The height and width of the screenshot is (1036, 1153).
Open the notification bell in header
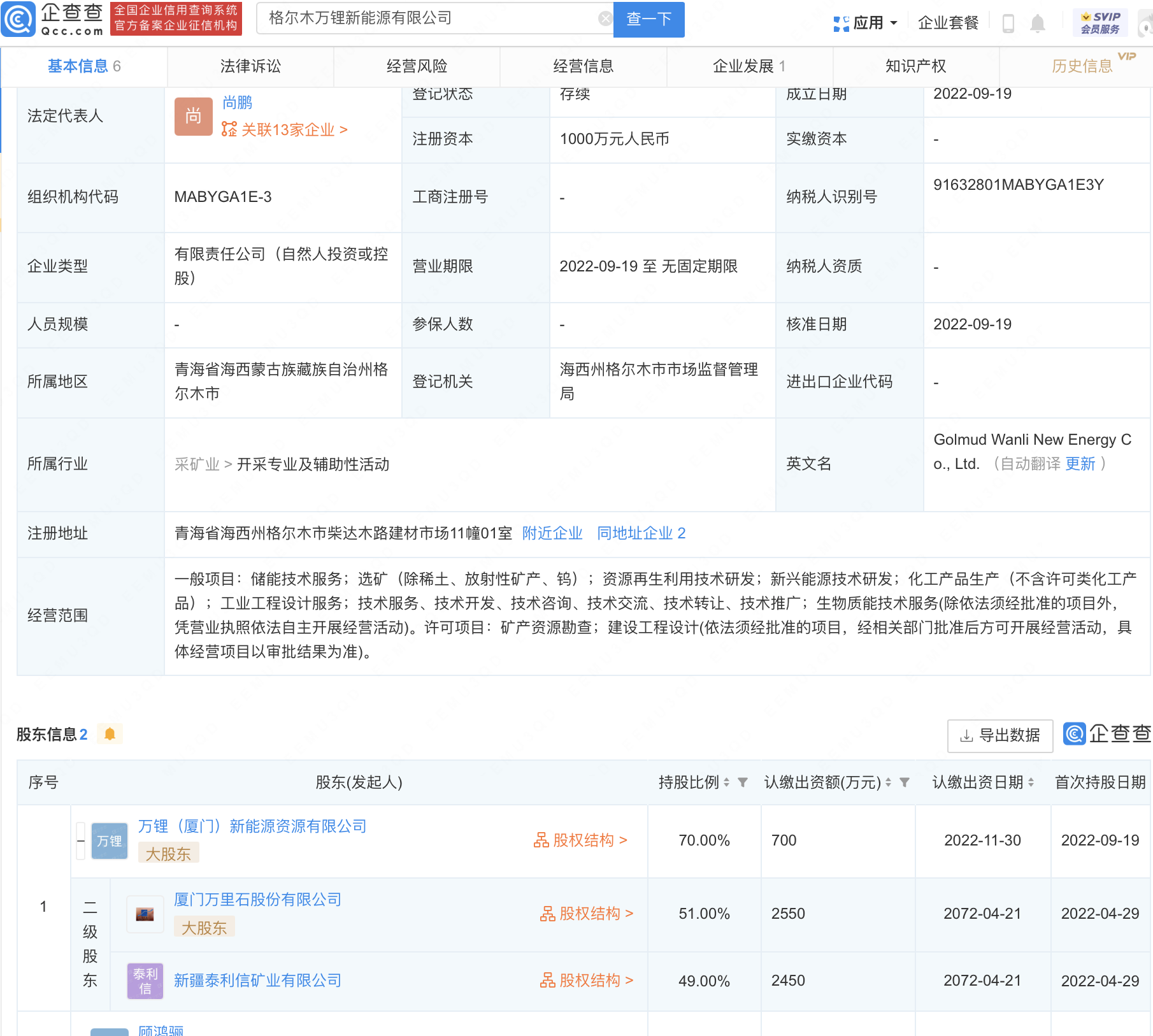(1038, 24)
